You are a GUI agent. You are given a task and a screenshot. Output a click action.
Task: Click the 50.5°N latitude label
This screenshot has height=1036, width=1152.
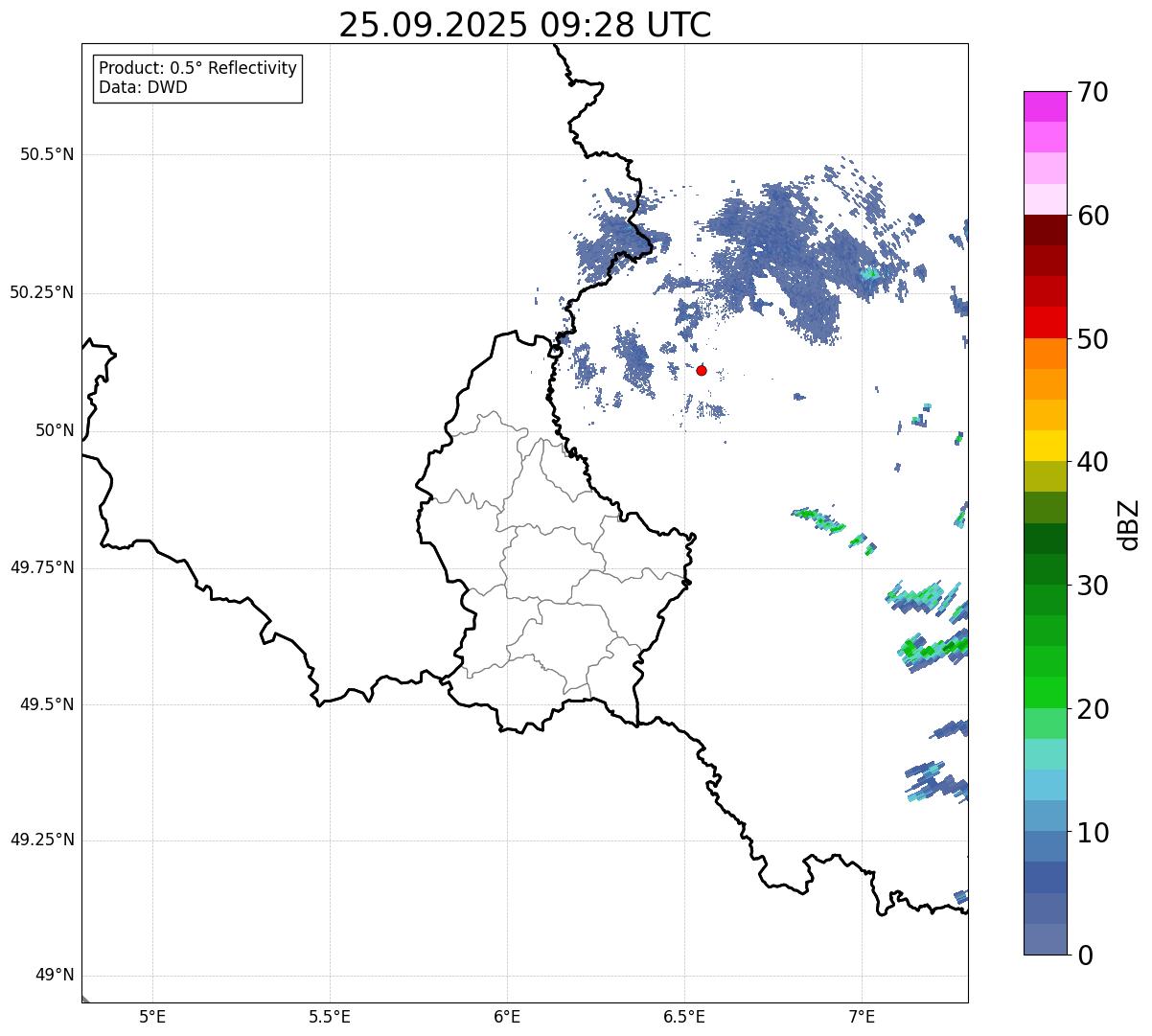tap(47, 154)
